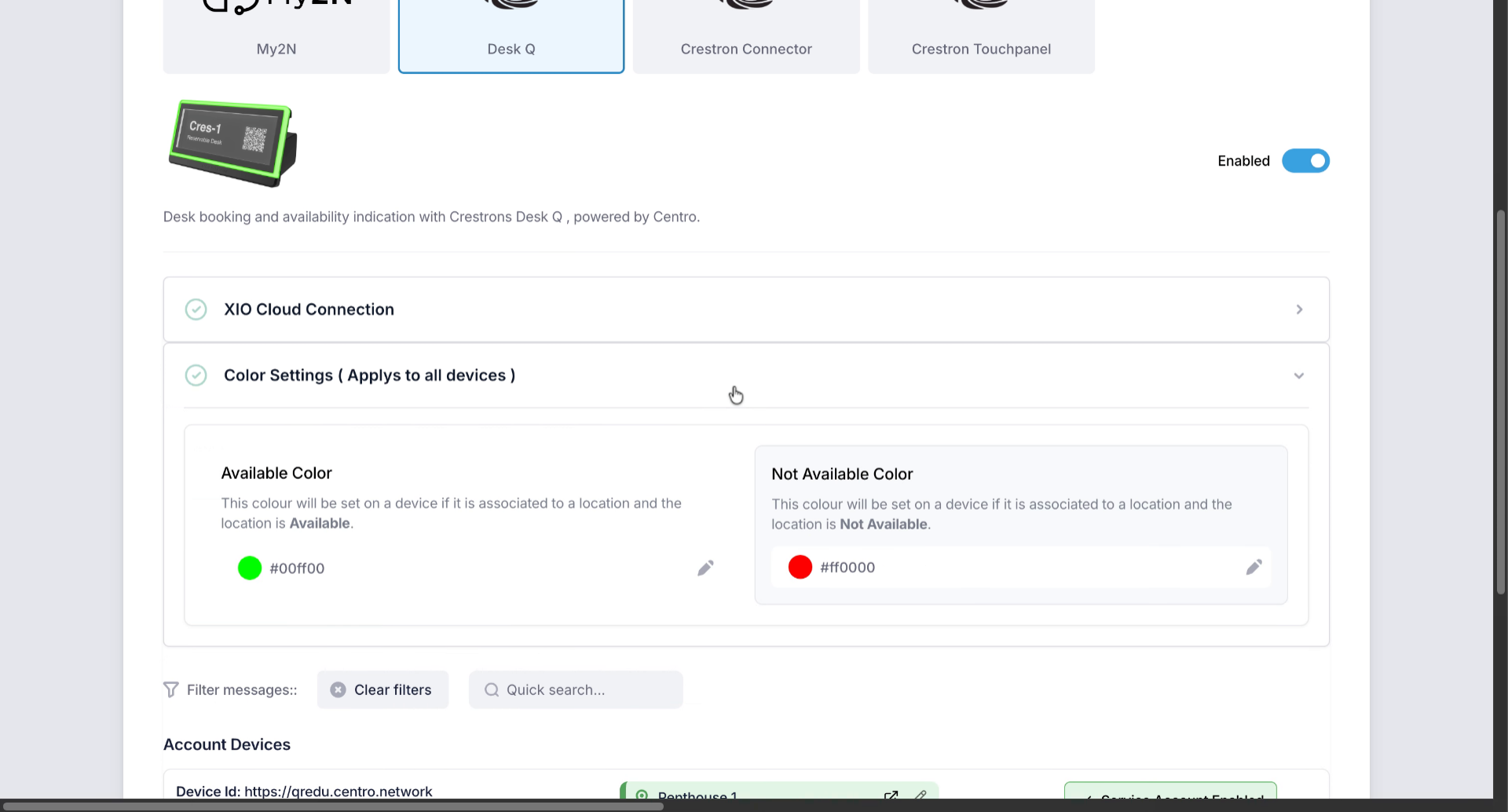This screenshot has width=1508, height=812.
Task: Switch to the My2N integration tab
Action: coord(276,38)
